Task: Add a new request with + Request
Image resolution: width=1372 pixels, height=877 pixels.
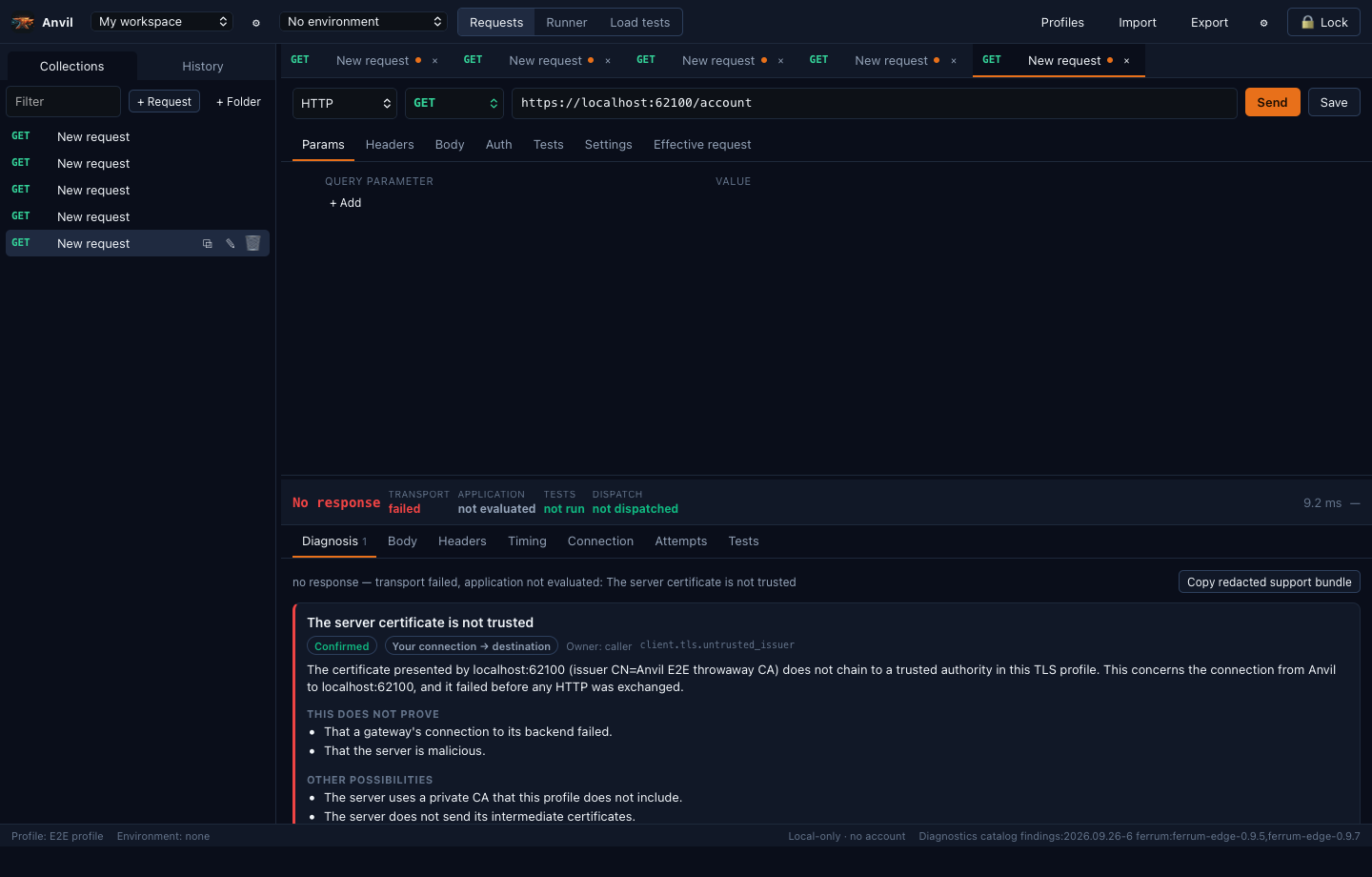Action: (x=164, y=102)
